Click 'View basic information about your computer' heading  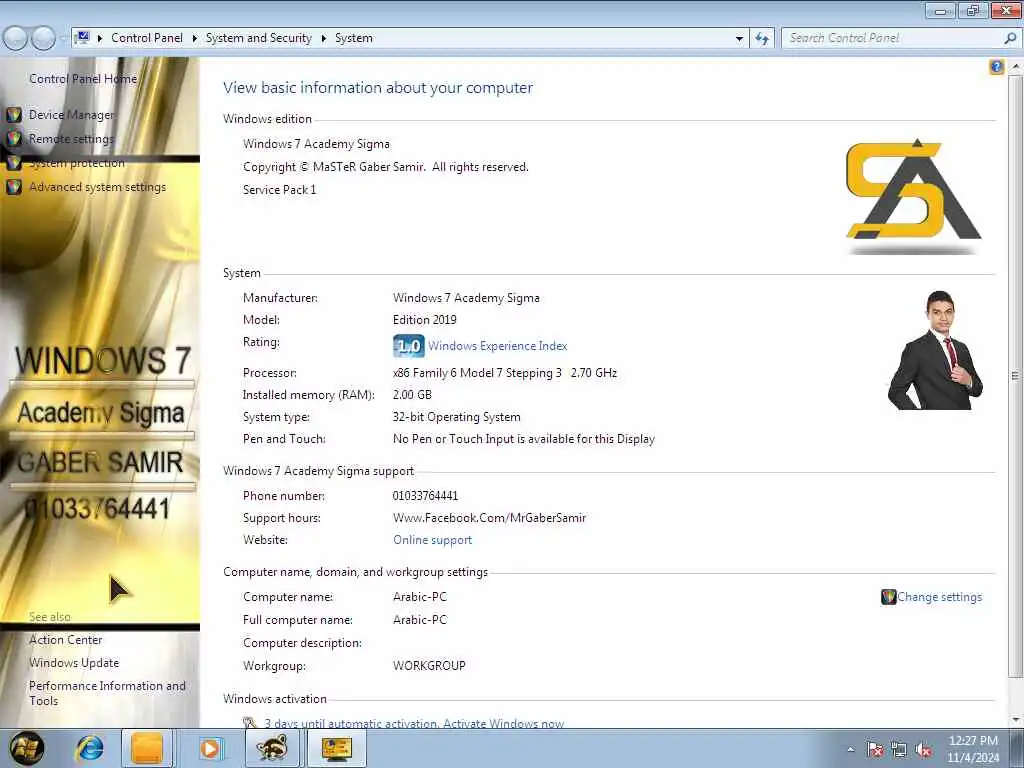pyautogui.click(x=378, y=88)
